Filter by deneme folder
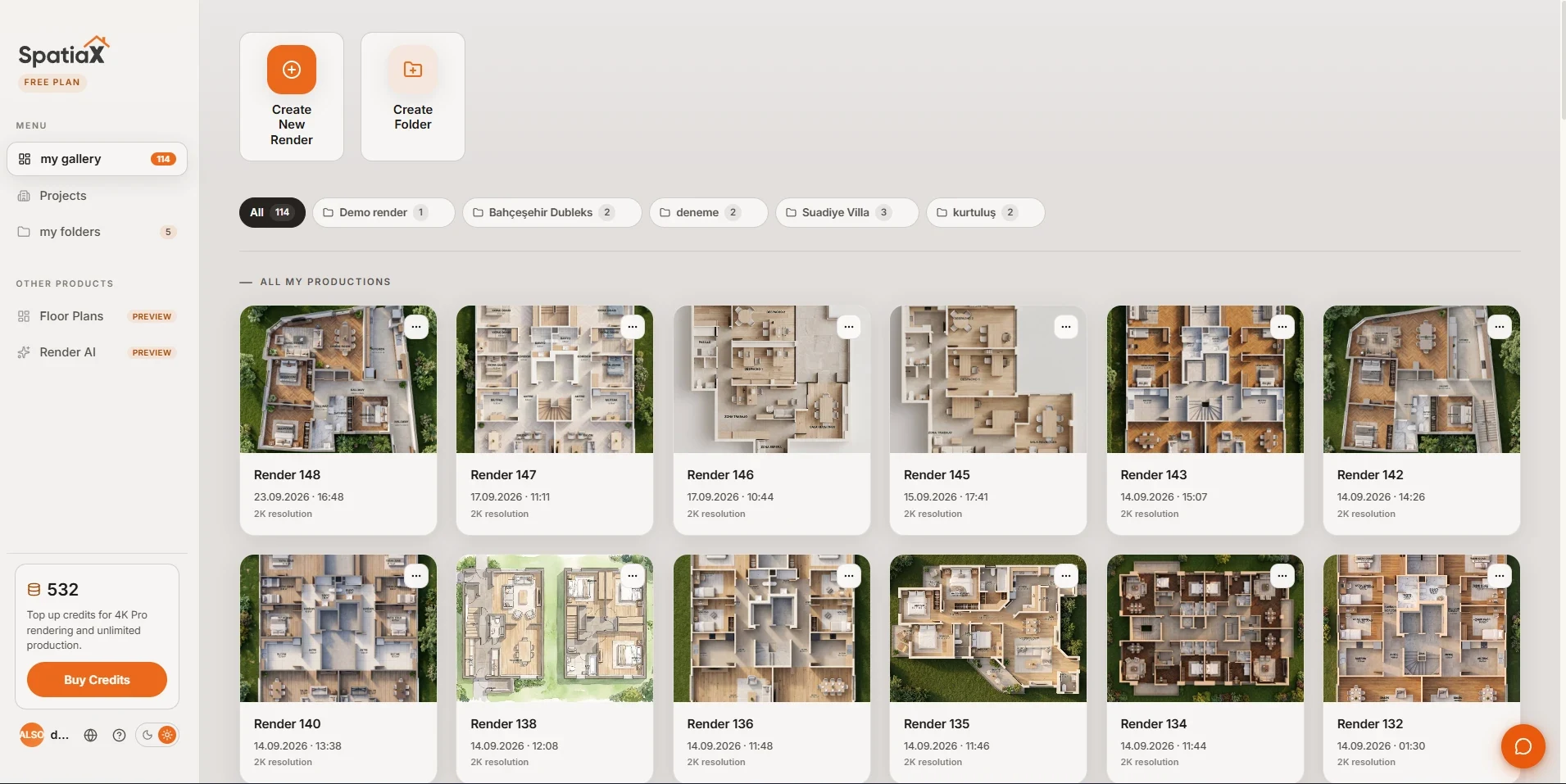The image size is (1566, 784). click(x=709, y=212)
